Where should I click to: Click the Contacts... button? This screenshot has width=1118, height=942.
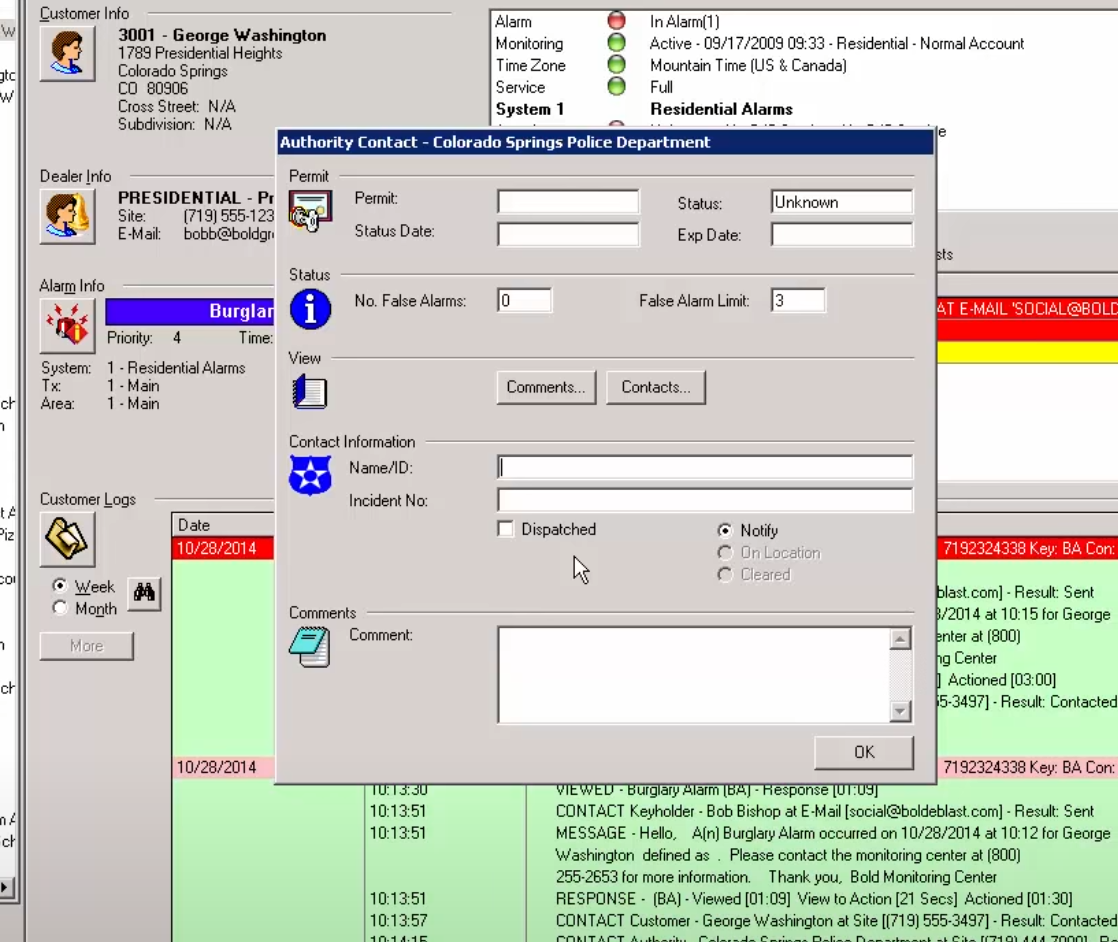coord(656,388)
